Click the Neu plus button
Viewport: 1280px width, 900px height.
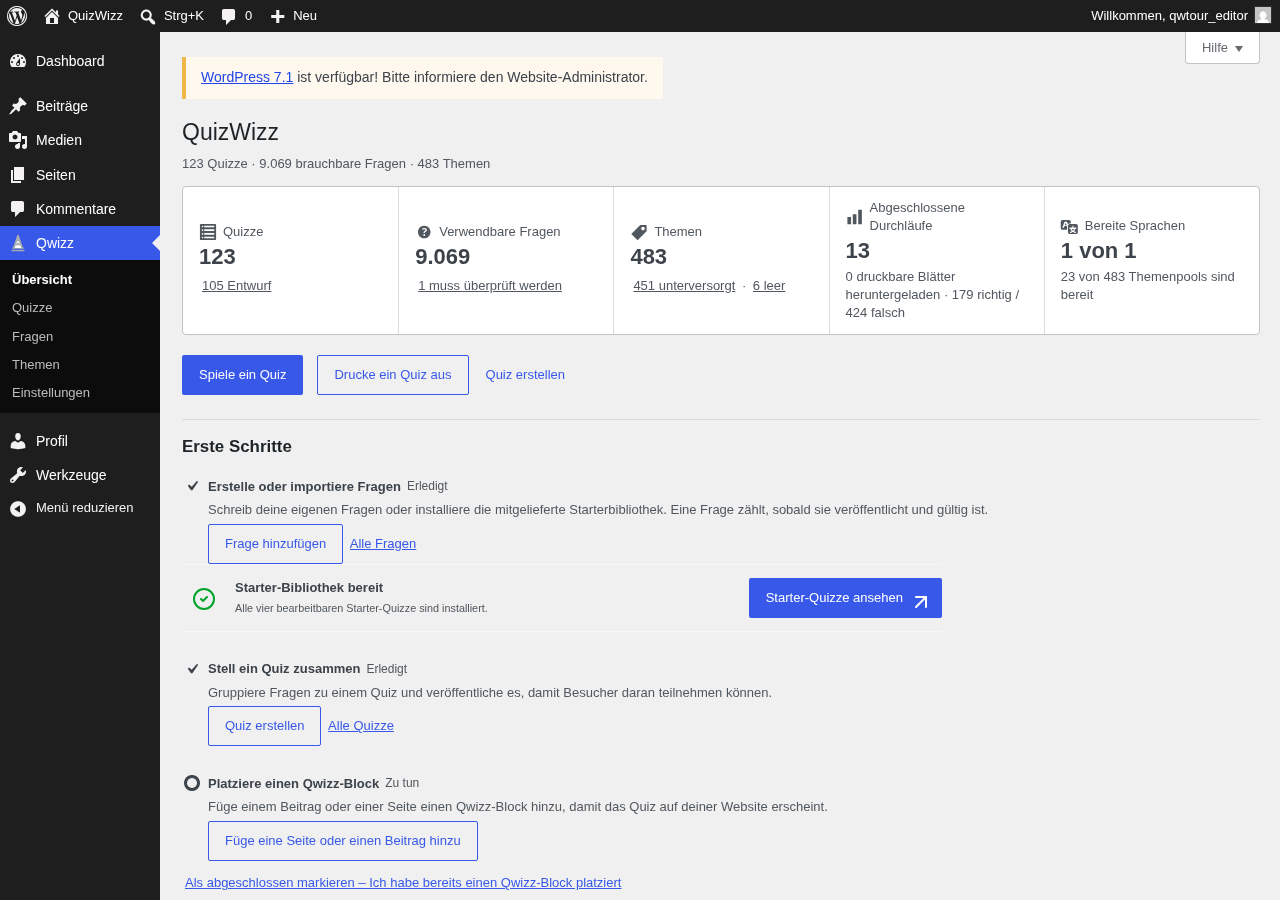point(293,16)
